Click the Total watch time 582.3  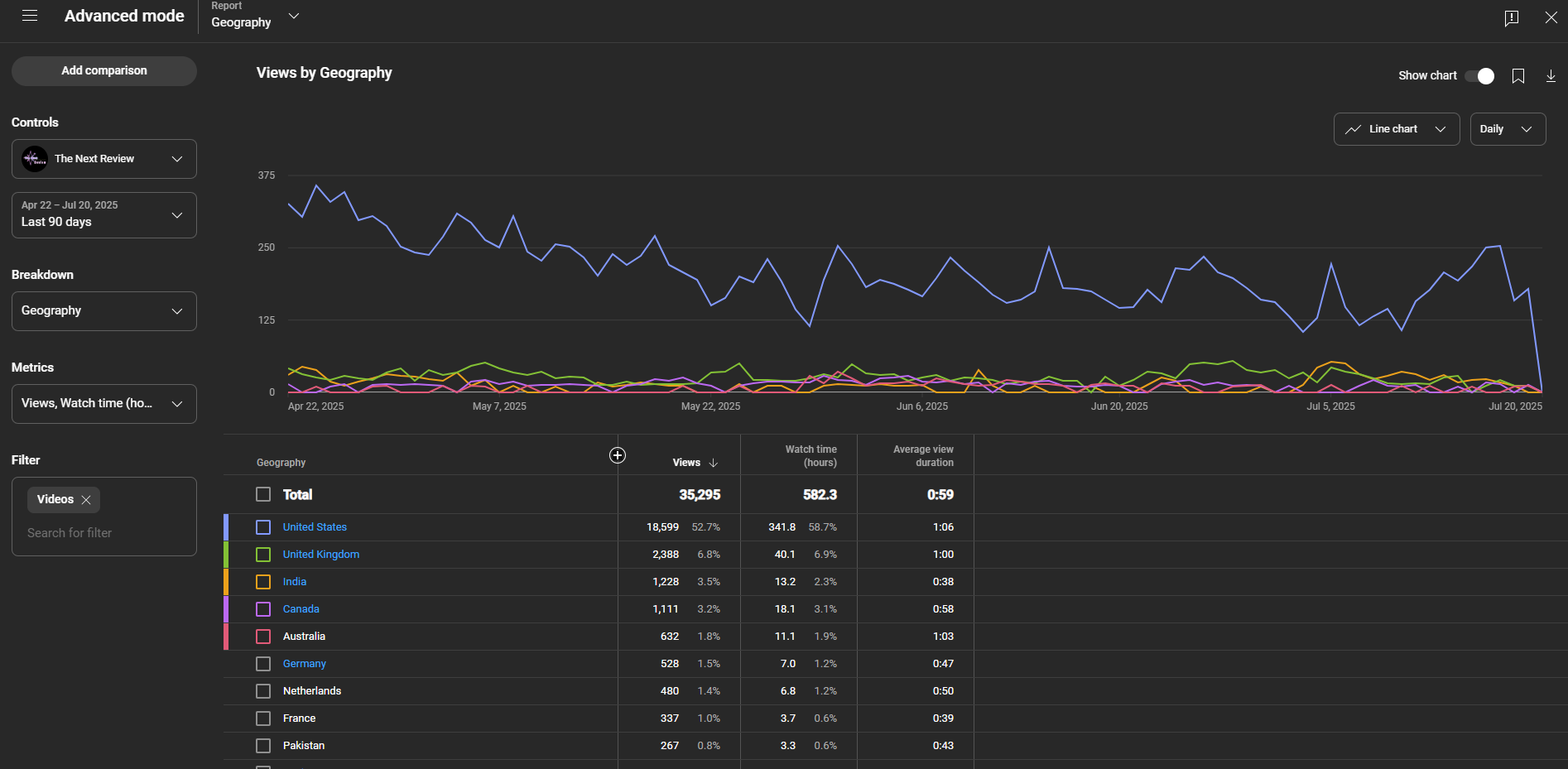(820, 495)
